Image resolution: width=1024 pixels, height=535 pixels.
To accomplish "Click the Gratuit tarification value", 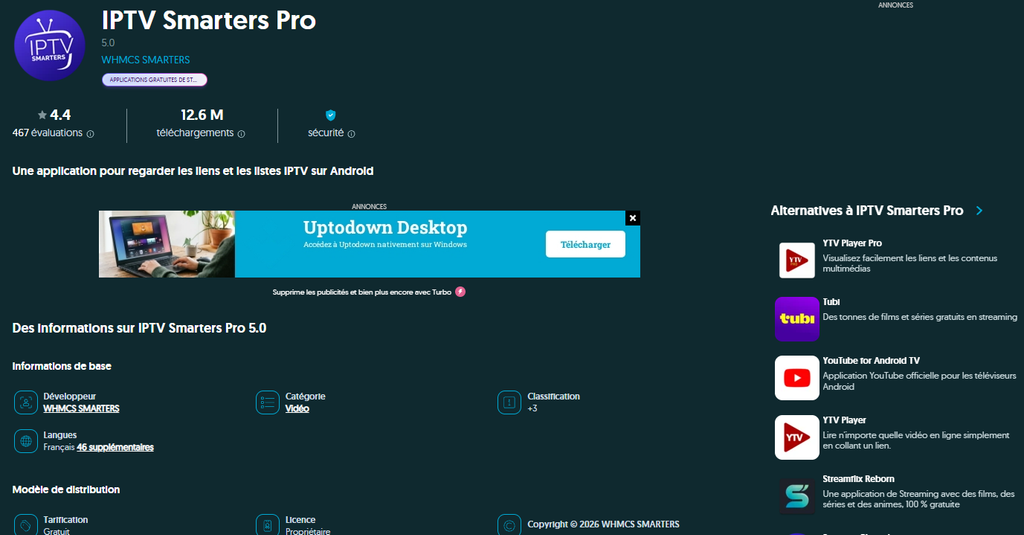I will pos(56,531).
